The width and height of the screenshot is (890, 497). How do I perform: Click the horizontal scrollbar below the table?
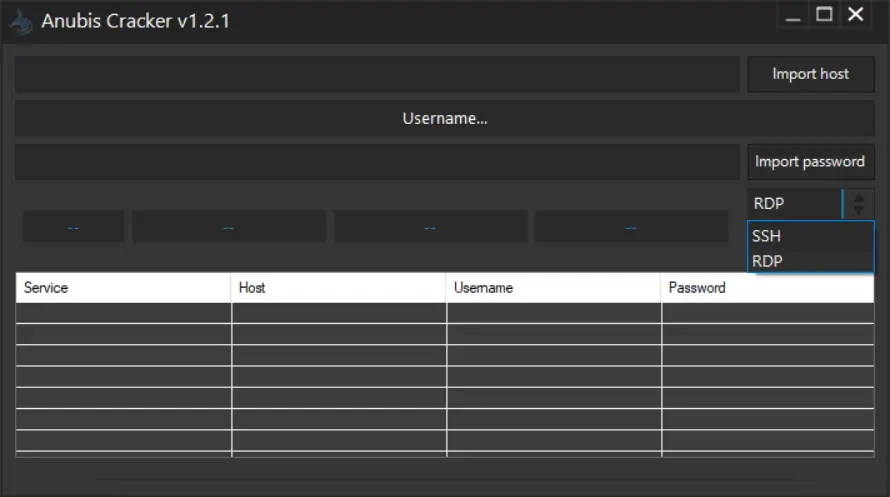coord(444,480)
